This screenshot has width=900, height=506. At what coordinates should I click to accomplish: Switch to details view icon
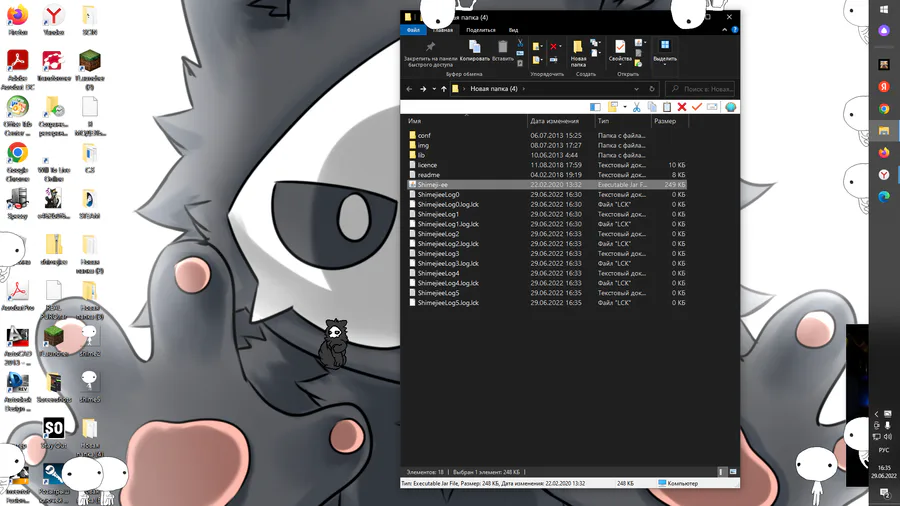click(x=721, y=472)
